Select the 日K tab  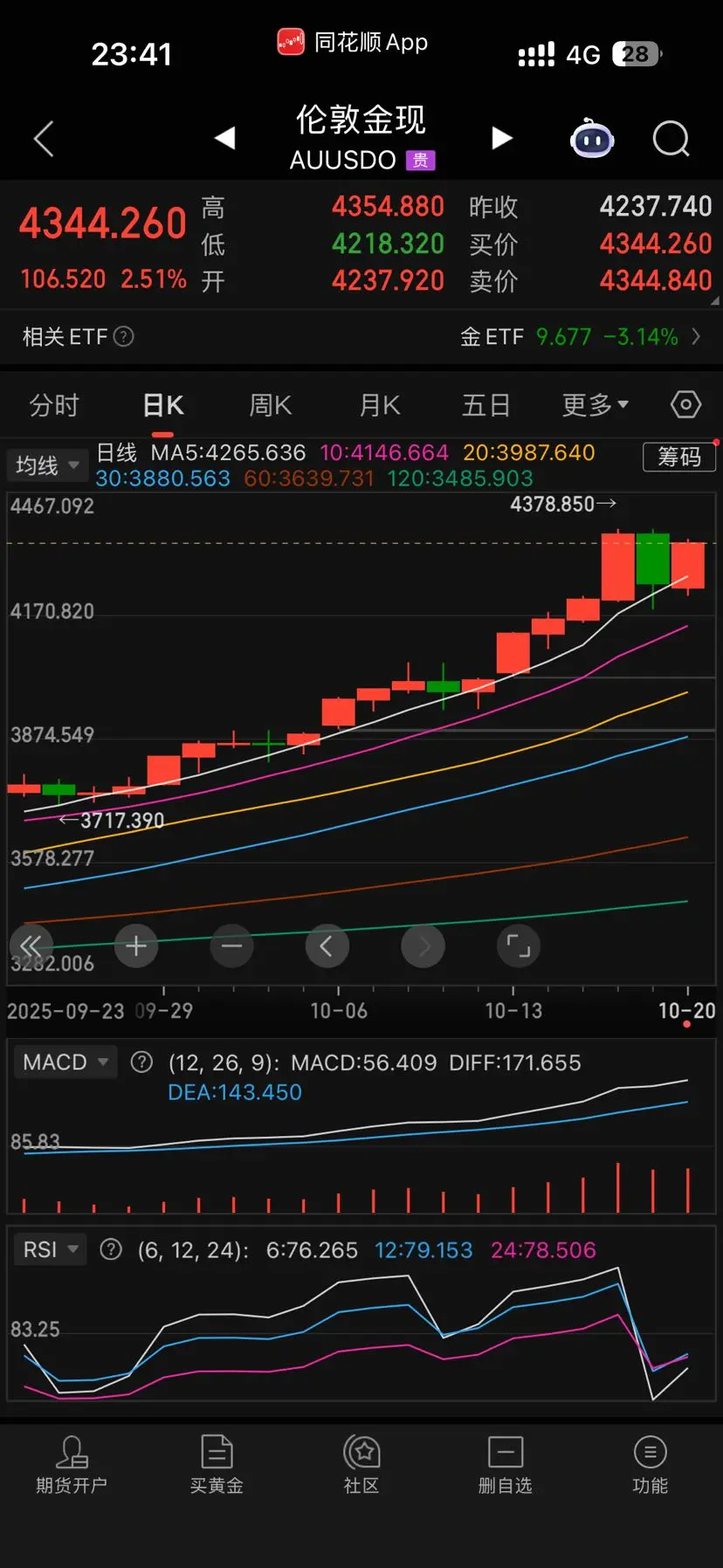(163, 405)
